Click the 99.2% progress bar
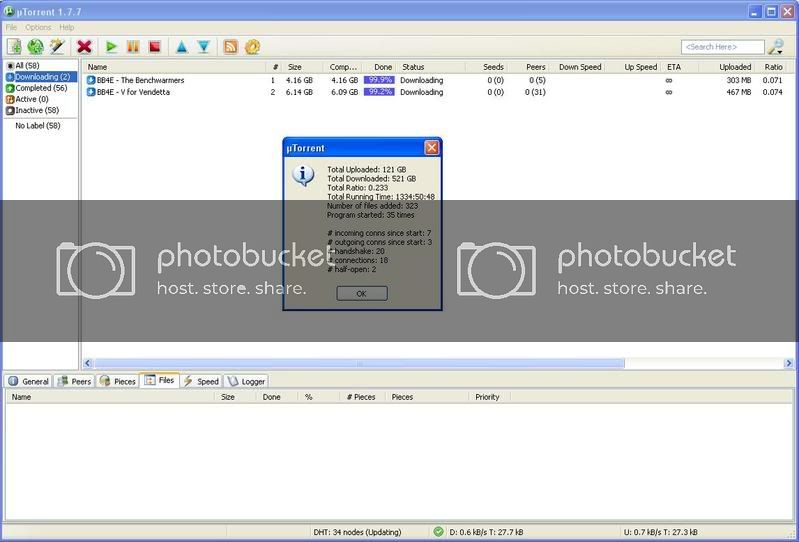Image resolution: width=799 pixels, height=542 pixels. click(x=379, y=92)
